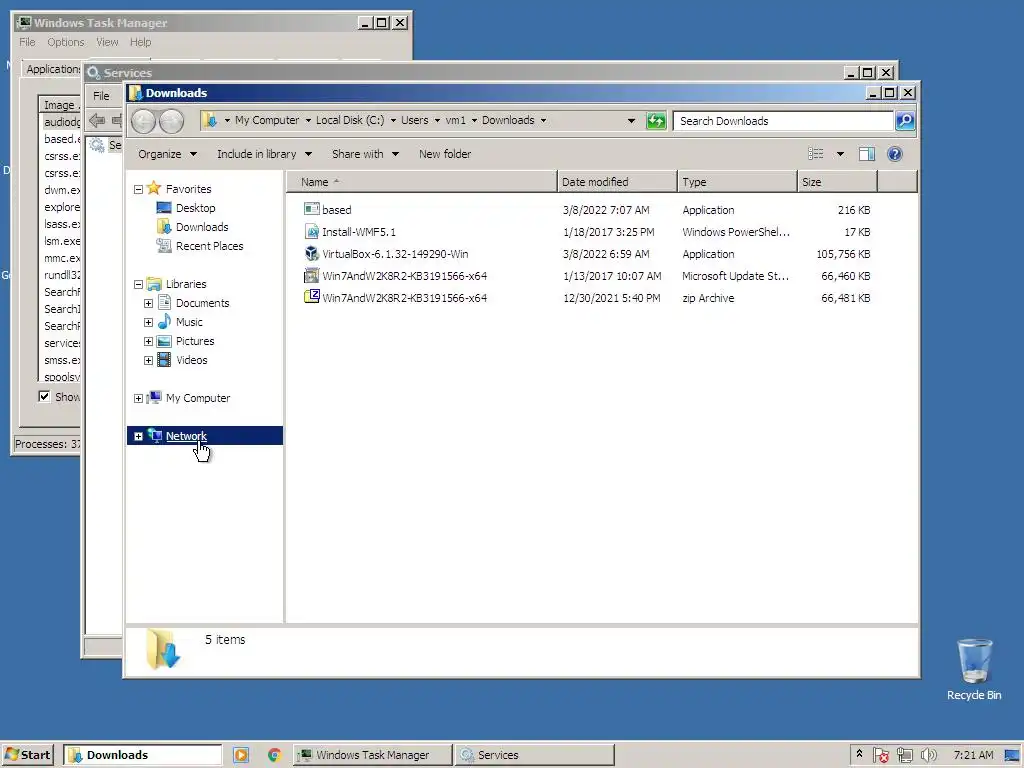The height and width of the screenshot is (768, 1024).
Task: Click the Libraries folder icon
Action: (154, 283)
